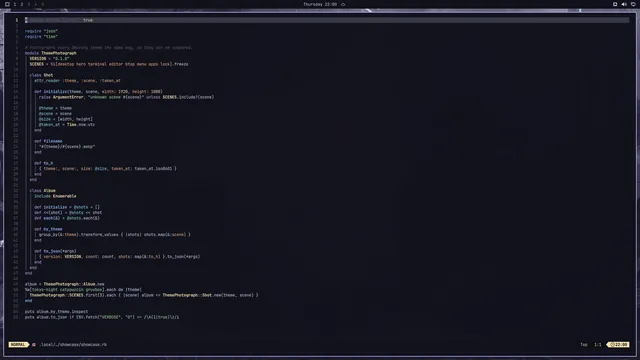This screenshot has height=360, width=640.
Task: Click the Top scroll position indicator
Action: point(584,344)
